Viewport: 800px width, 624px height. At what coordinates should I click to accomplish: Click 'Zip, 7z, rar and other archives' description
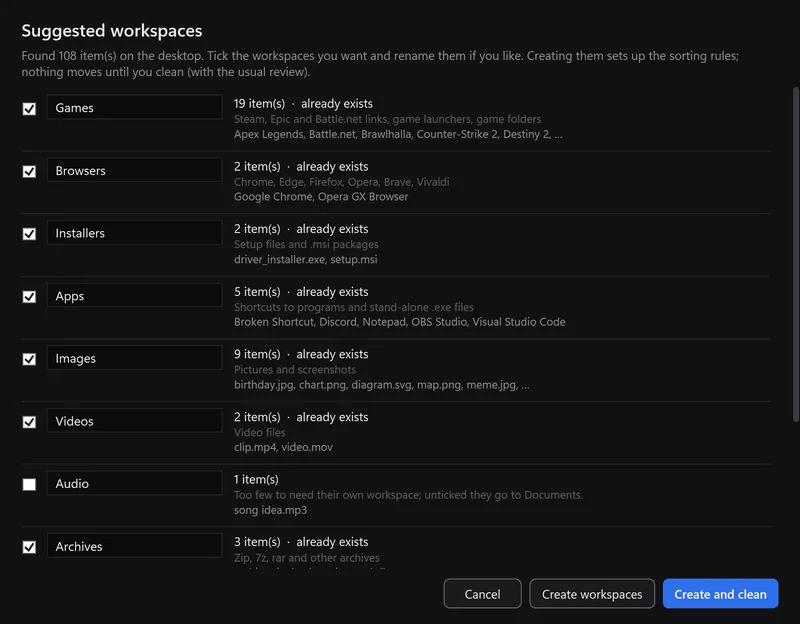(307, 558)
